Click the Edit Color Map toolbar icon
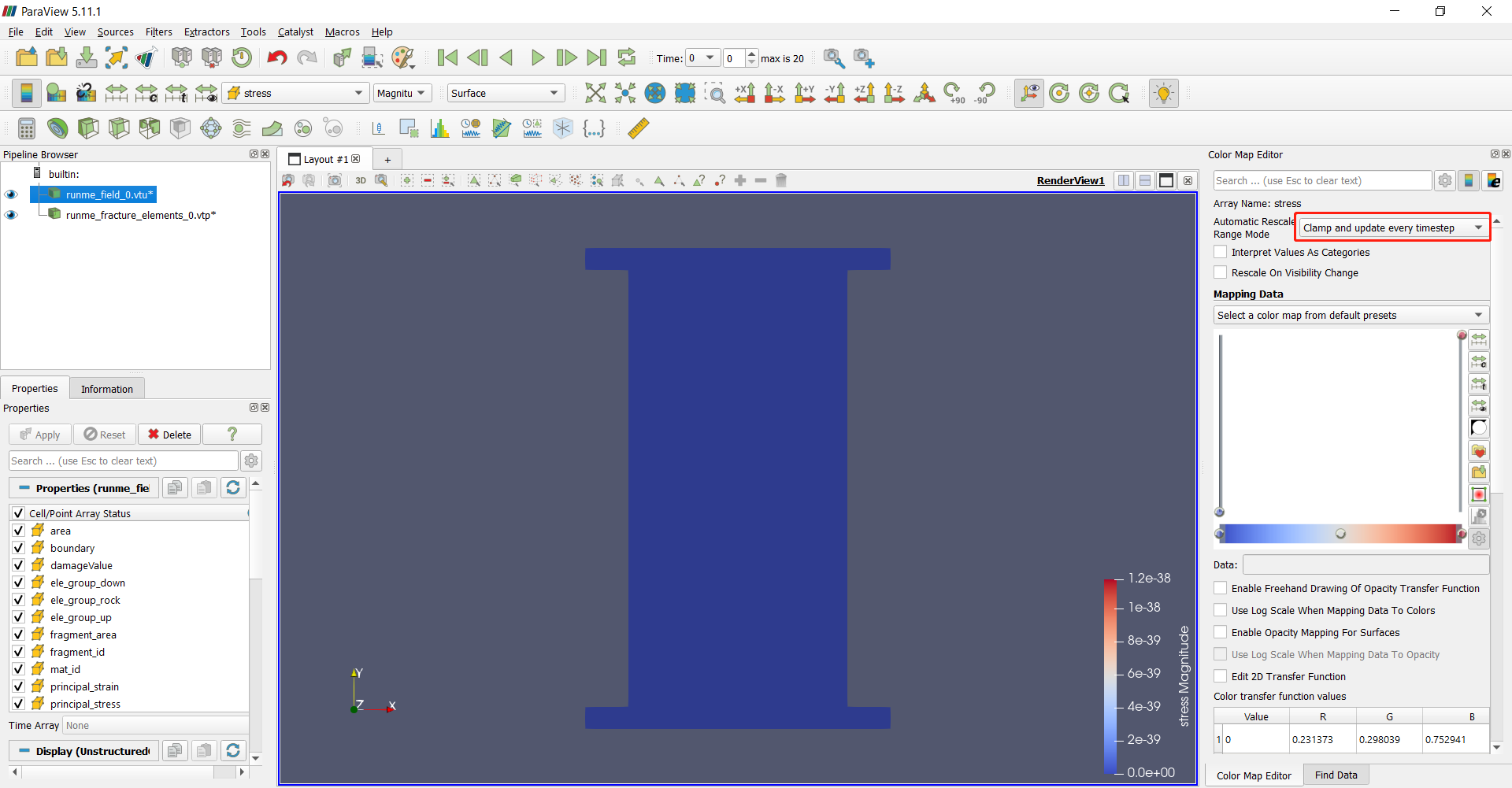This screenshot has width=1512, height=788. [x=56, y=93]
